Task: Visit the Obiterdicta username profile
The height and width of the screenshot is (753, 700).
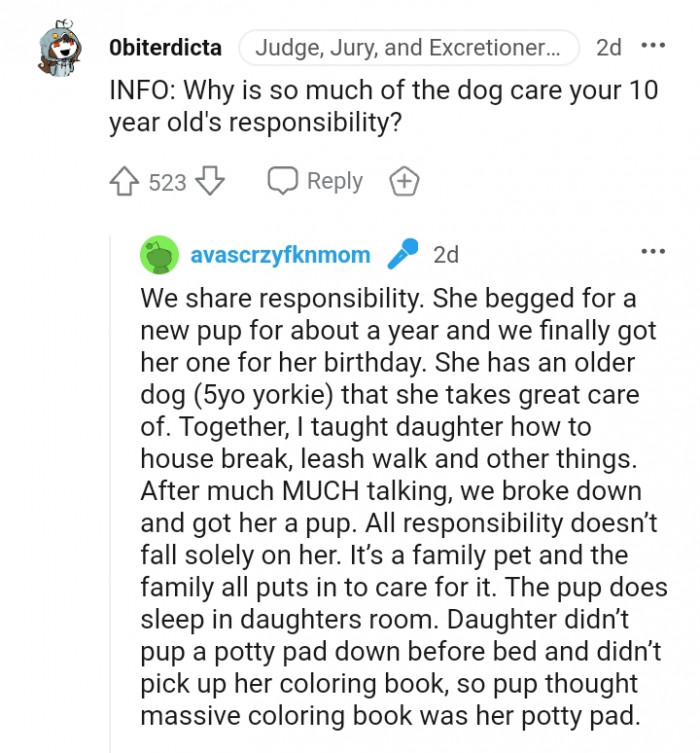Action: pyautogui.click(x=166, y=48)
